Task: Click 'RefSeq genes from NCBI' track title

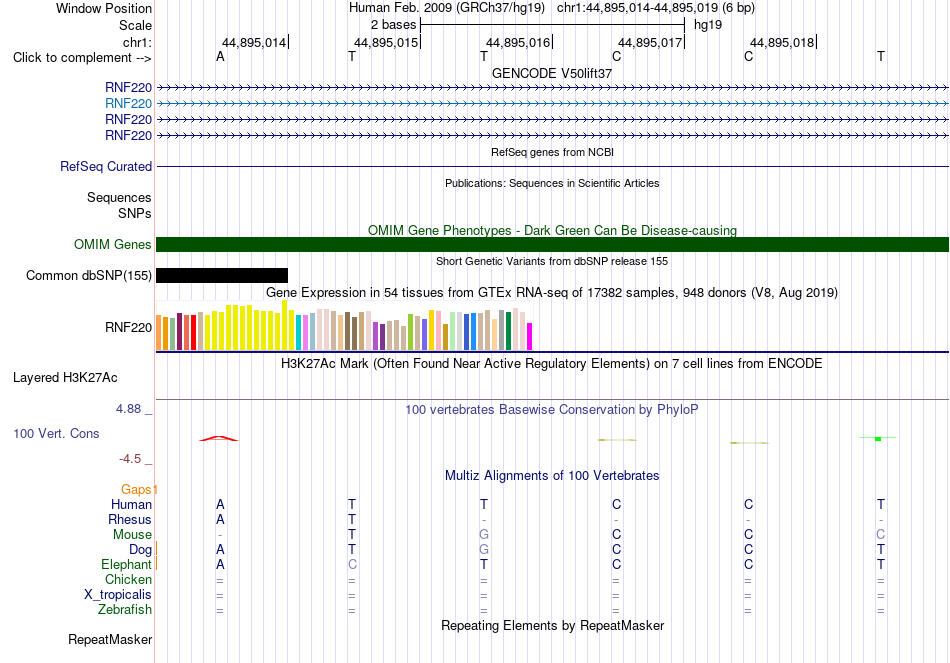Action: (x=552, y=152)
